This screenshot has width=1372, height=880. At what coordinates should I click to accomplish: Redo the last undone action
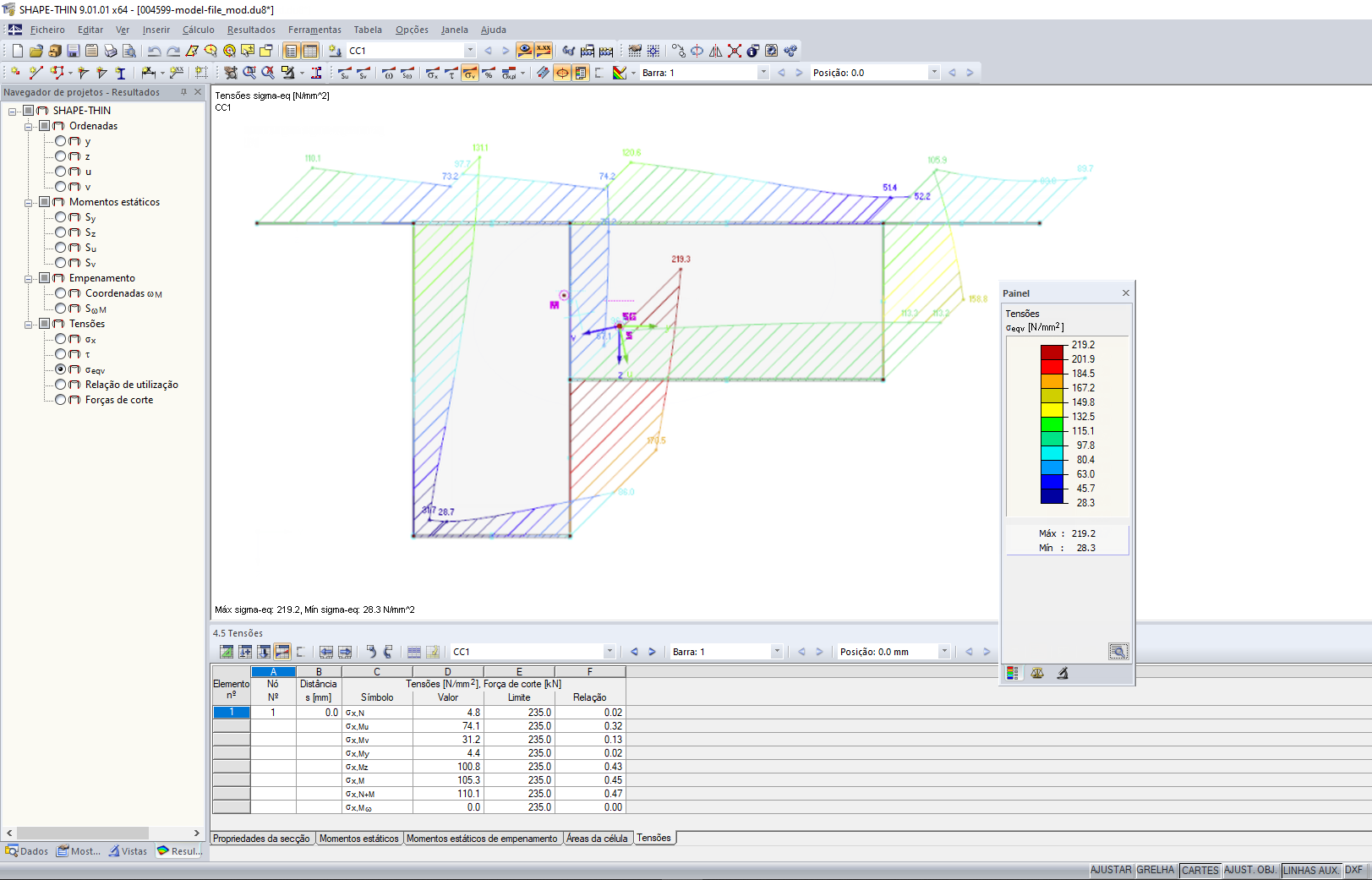173,51
